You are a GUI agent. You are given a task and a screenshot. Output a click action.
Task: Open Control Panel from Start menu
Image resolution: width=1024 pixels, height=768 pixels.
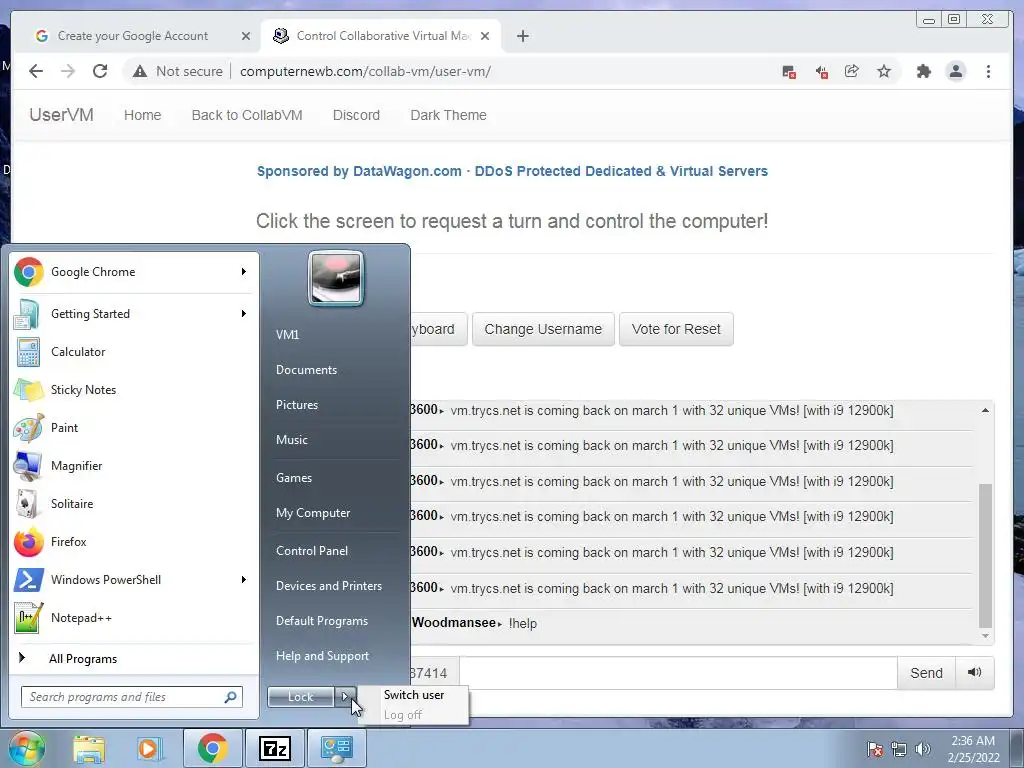[x=312, y=551]
